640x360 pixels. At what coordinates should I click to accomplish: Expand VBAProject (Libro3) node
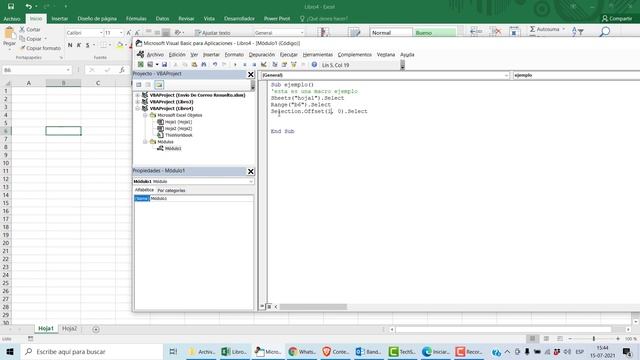click(x=138, y=102)
